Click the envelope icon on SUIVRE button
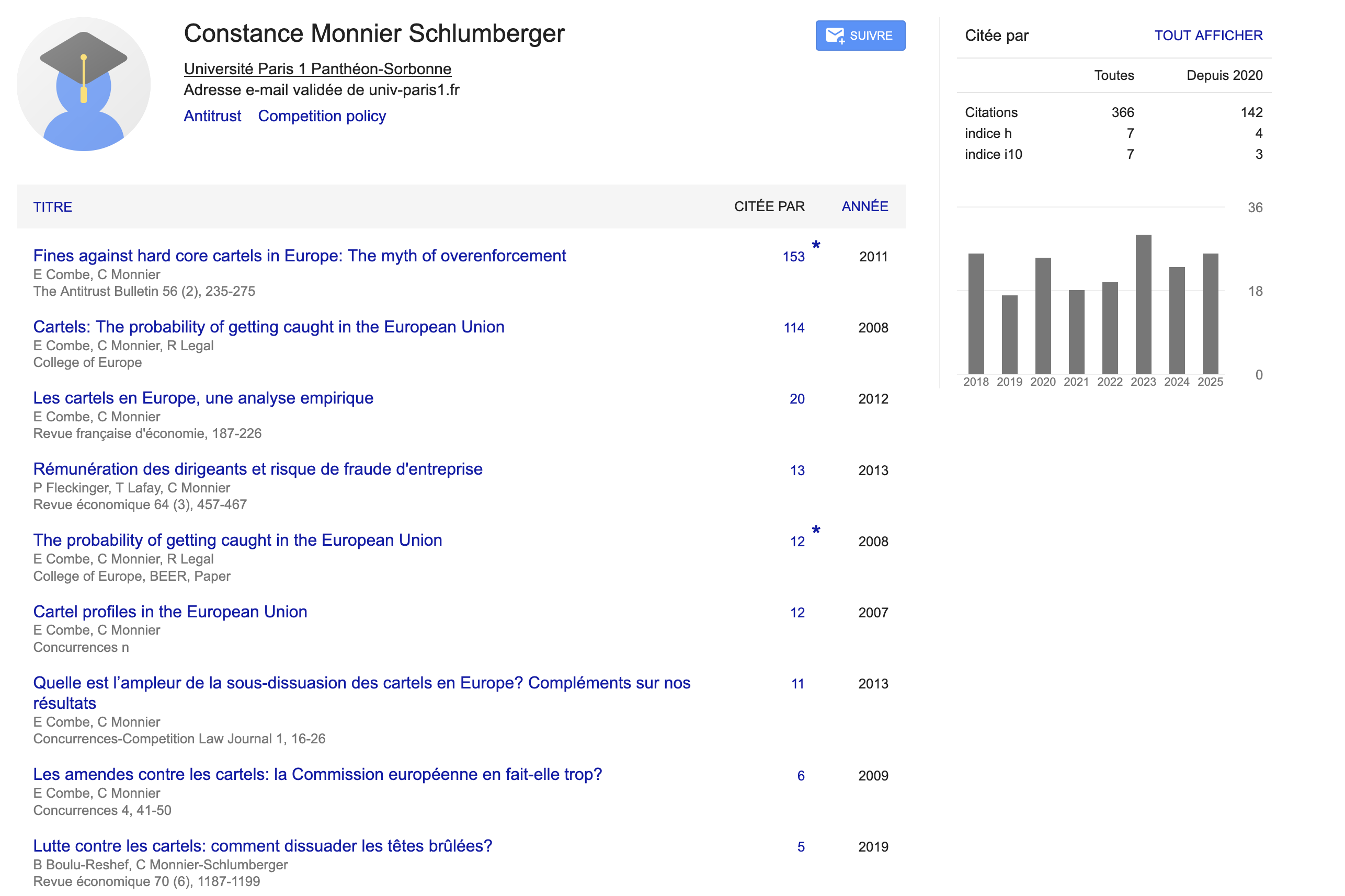Viewport: 1345px width, 896px height. tap(835, 36)
